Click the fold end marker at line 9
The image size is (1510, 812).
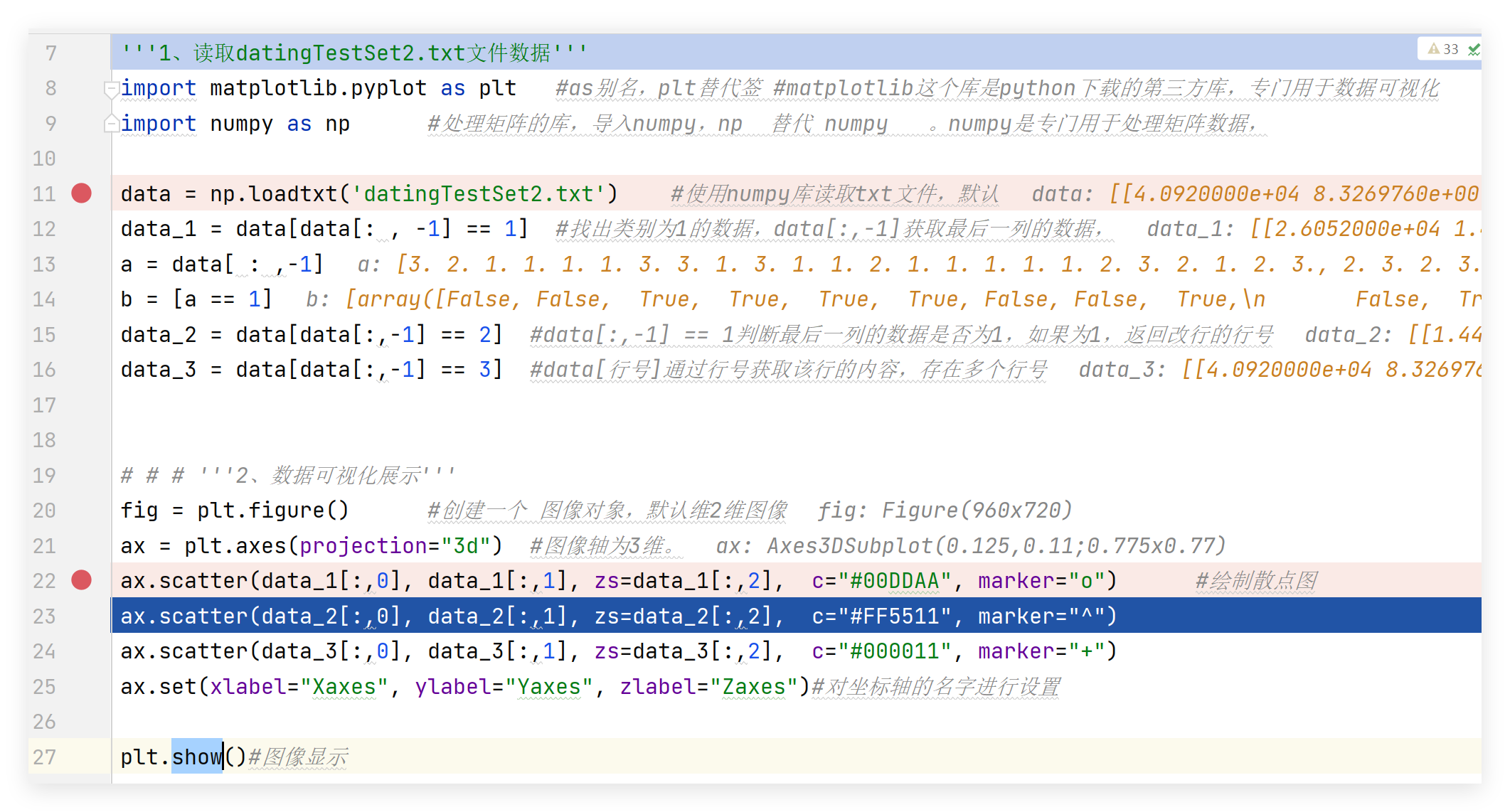click(x=111, y=124)
